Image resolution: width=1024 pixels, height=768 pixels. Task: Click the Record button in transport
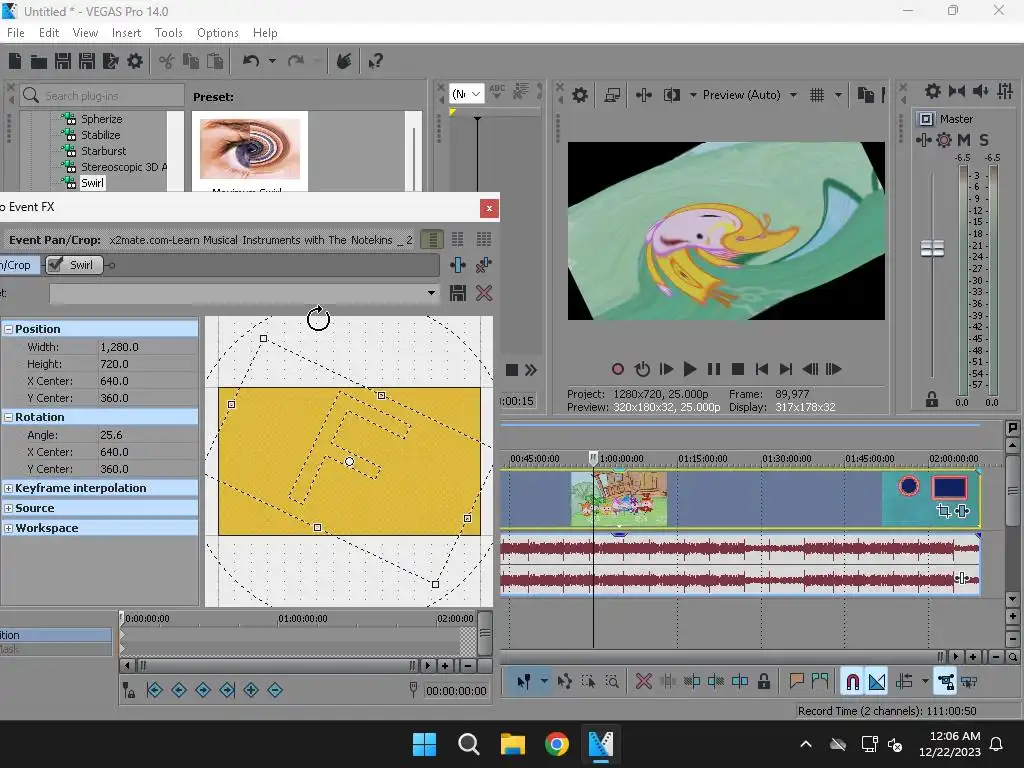coord(618,370)
